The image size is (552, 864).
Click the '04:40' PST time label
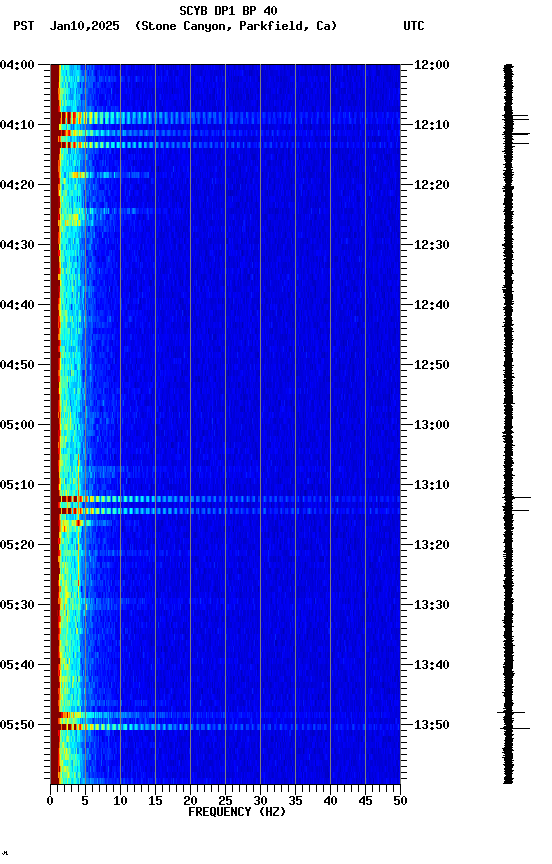[x=17, y=305]
